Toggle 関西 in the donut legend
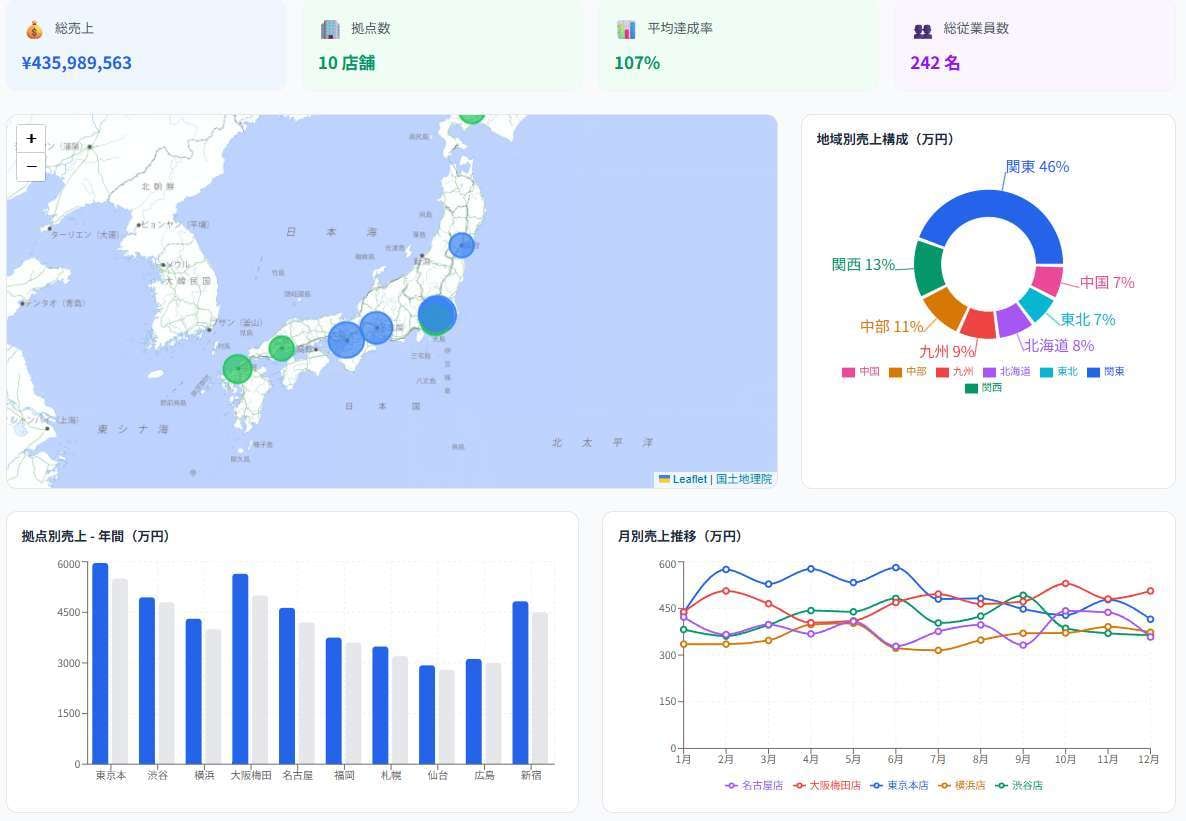 tap(983, 387)
